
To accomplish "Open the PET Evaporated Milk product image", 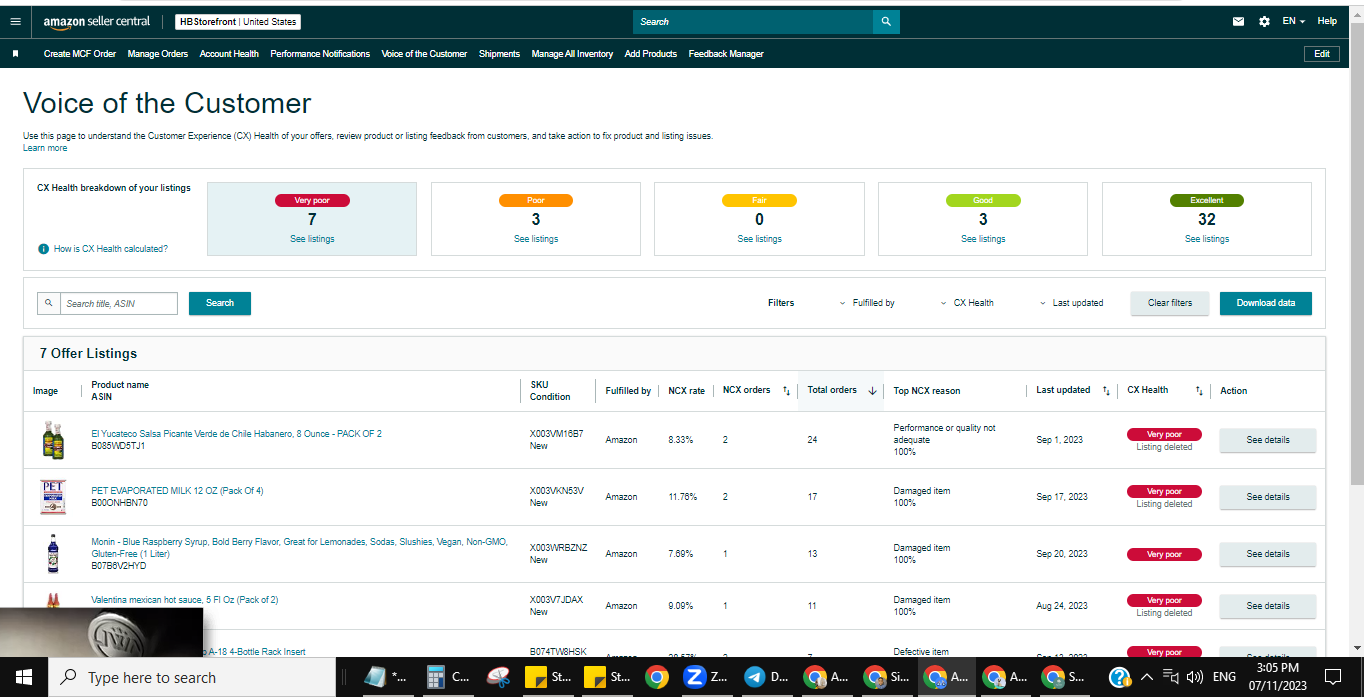I will pos(52,497).
